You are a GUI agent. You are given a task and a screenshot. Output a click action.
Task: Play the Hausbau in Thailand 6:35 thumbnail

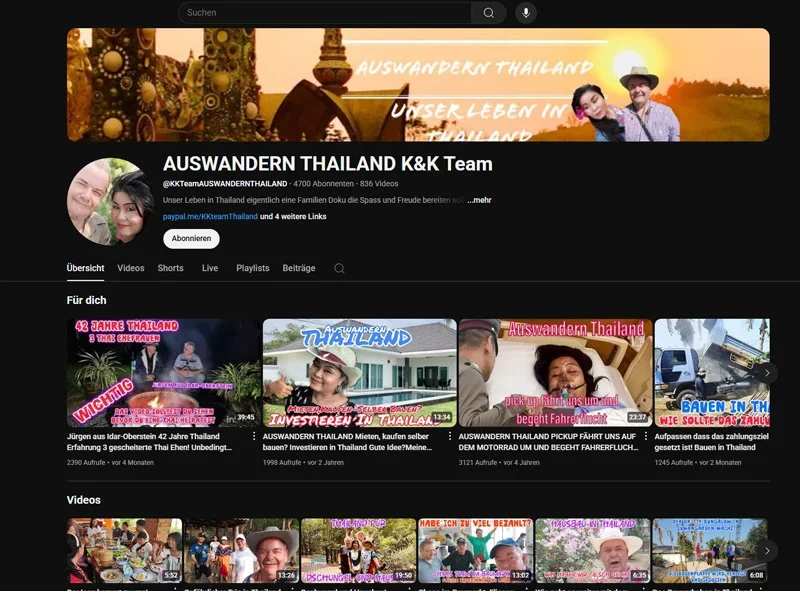click(x=593, y=551)
